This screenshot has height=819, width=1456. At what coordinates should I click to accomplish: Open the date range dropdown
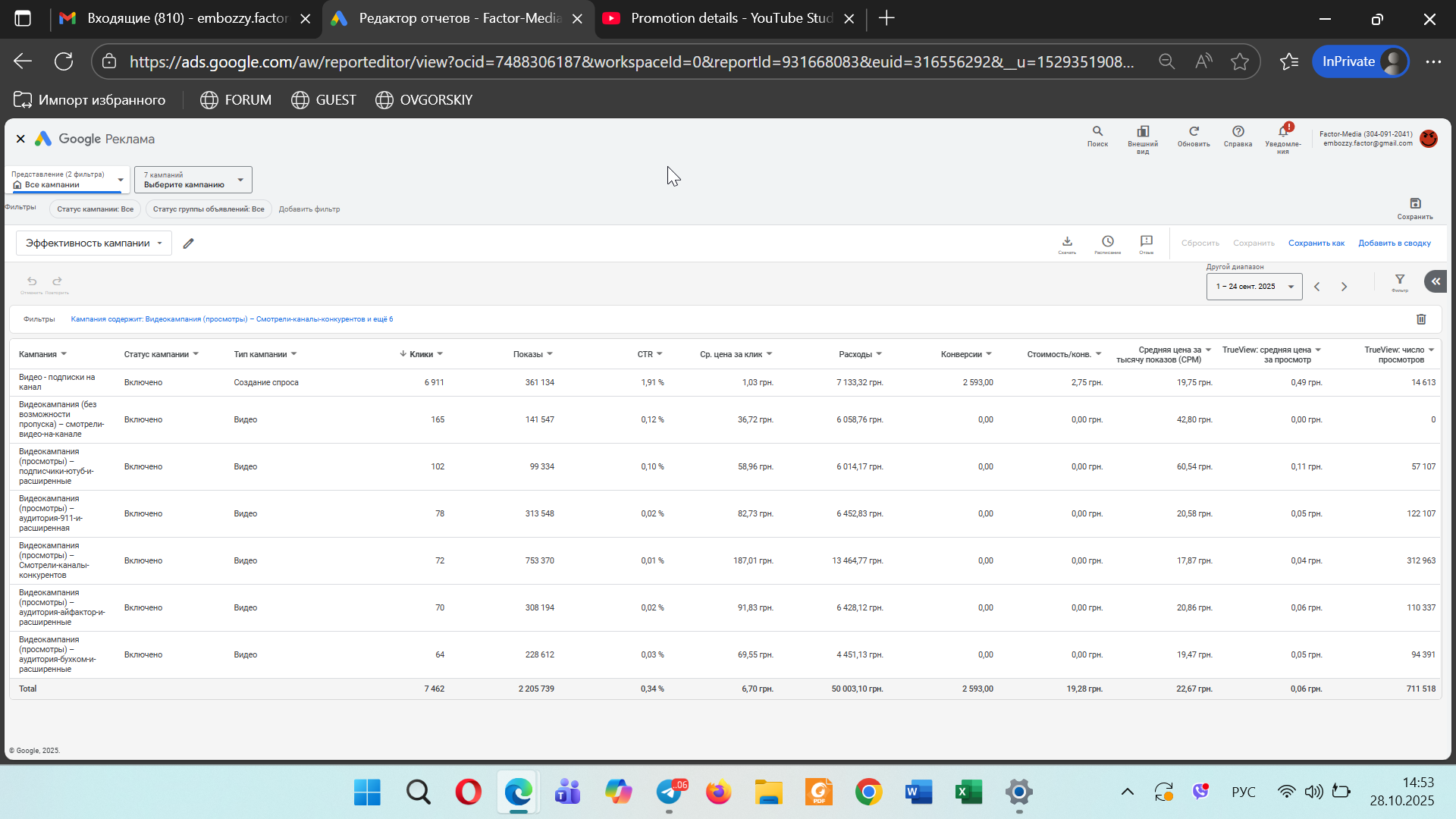pyautogui.click(x=1254, y=287)
